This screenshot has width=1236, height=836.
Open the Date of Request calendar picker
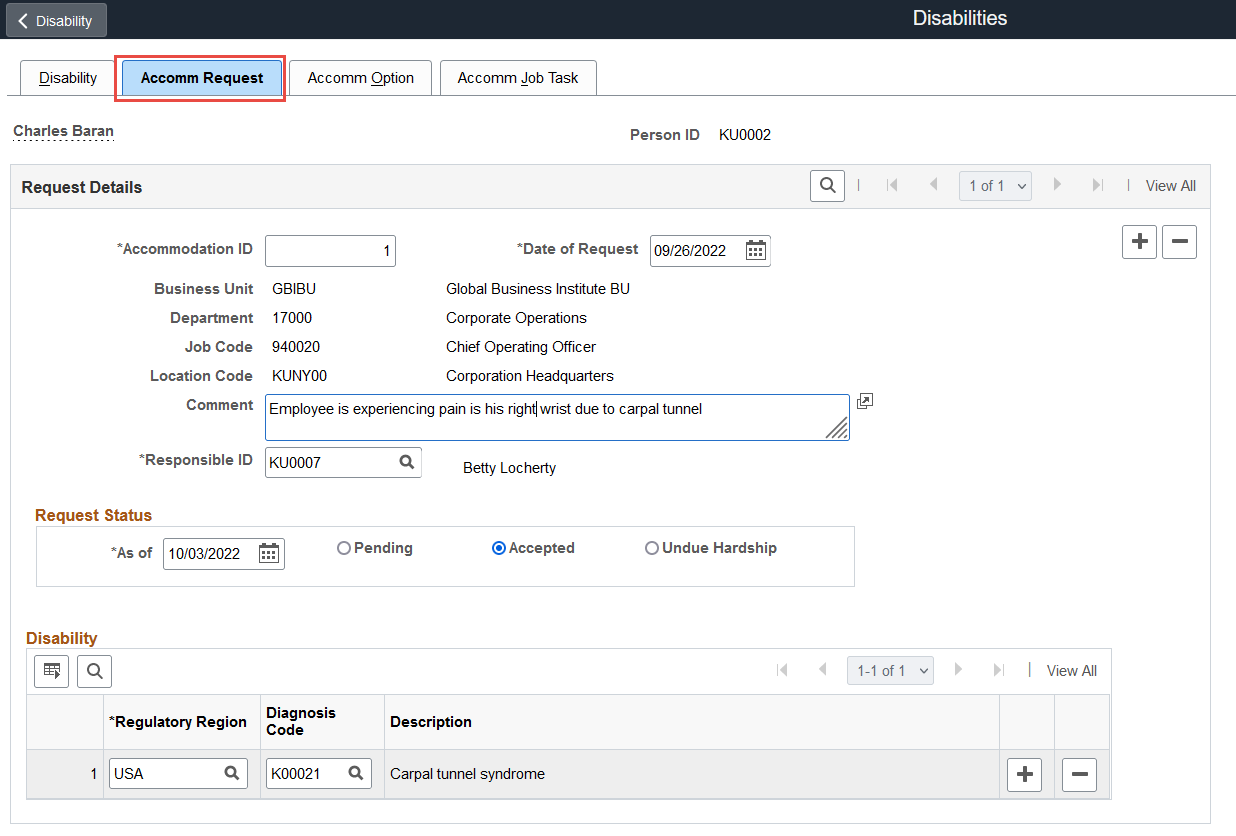click(756, 251)
